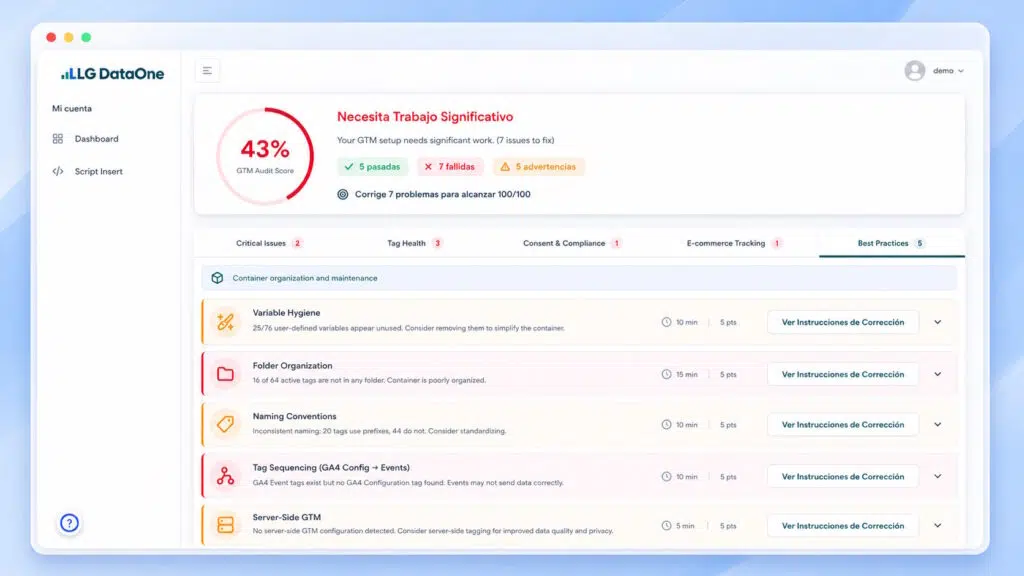
Task: Click the clock icon in Server-Side GTM row
Action: [666, 526]
